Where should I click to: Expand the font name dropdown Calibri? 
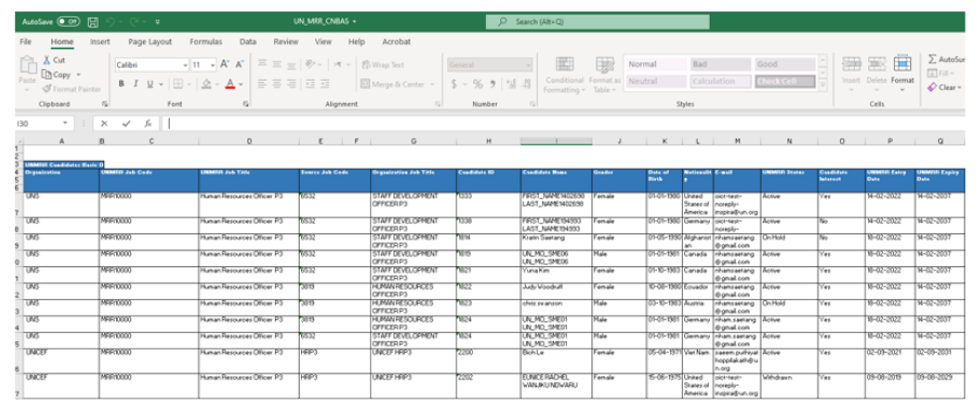tap(183, 64)
